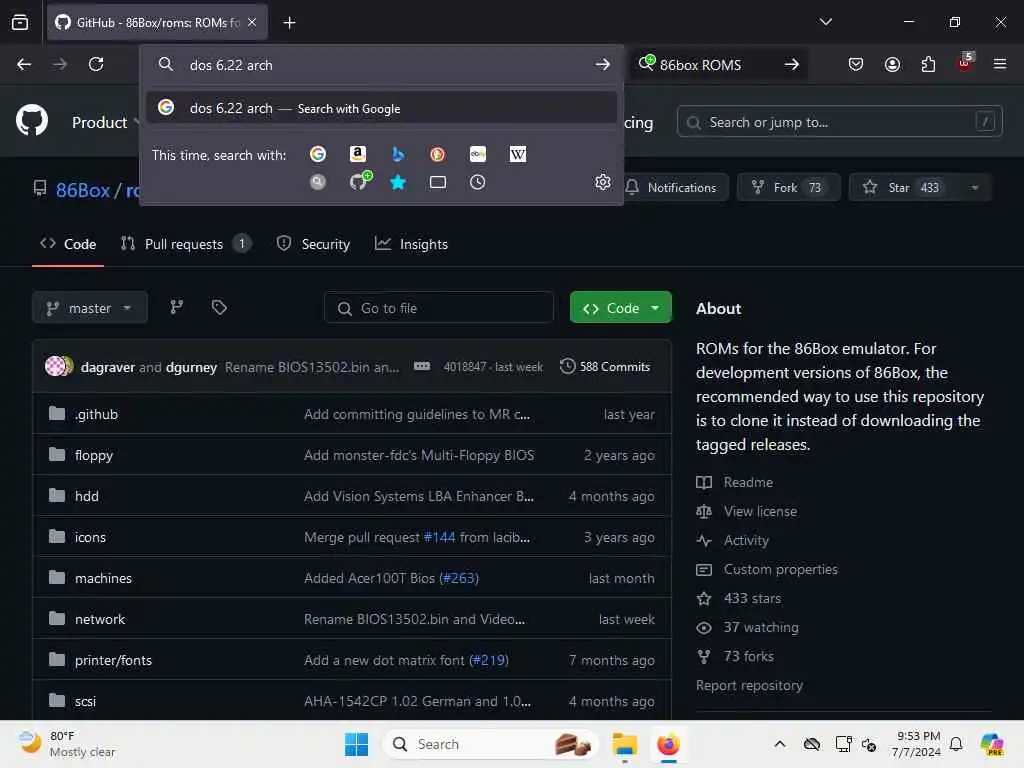Open Firefox hamburger application menu
This screenshot has height=768, width=1024.
click(x=1000, y=64)
